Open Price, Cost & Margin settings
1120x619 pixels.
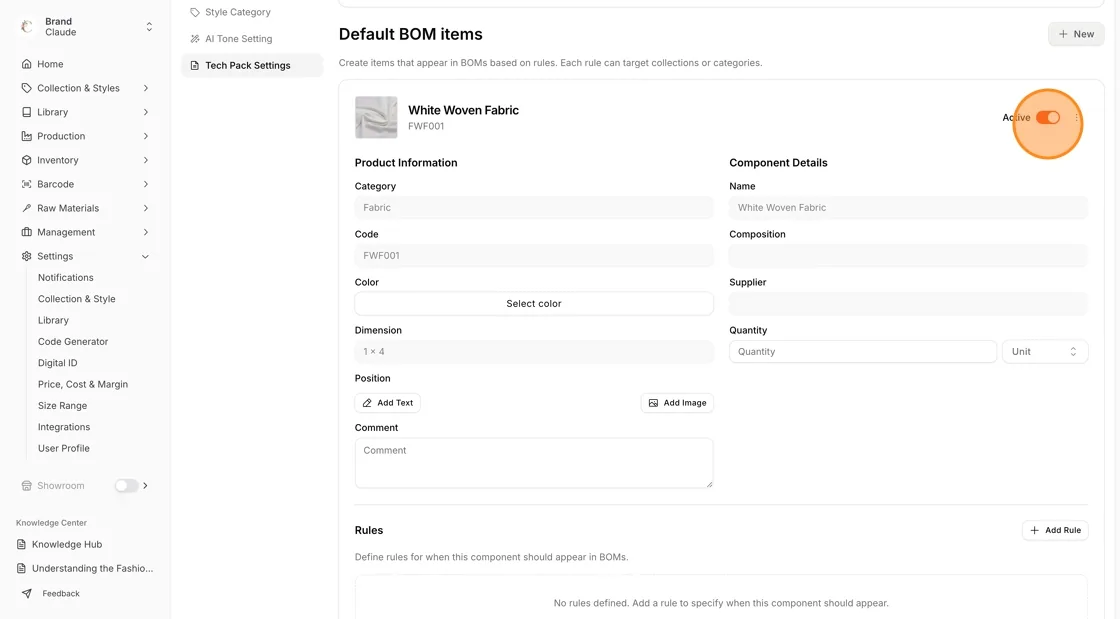(83, 384)
